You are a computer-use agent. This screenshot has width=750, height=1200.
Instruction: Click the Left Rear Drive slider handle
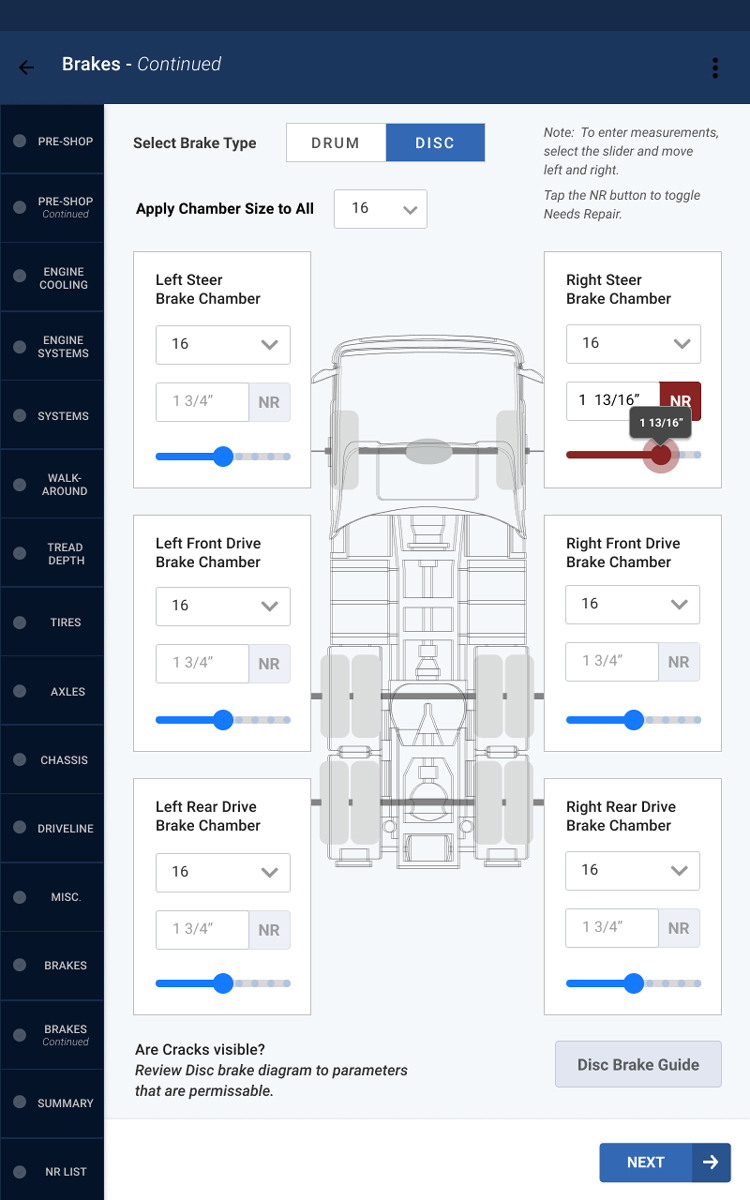[x=223, y=984]
